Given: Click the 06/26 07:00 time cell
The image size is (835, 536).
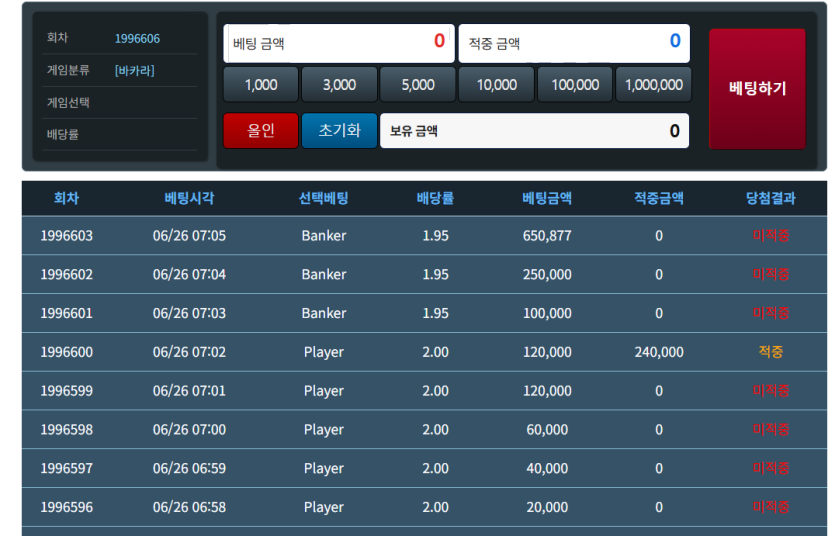Looking at the screenshot, I should point(189,430).
